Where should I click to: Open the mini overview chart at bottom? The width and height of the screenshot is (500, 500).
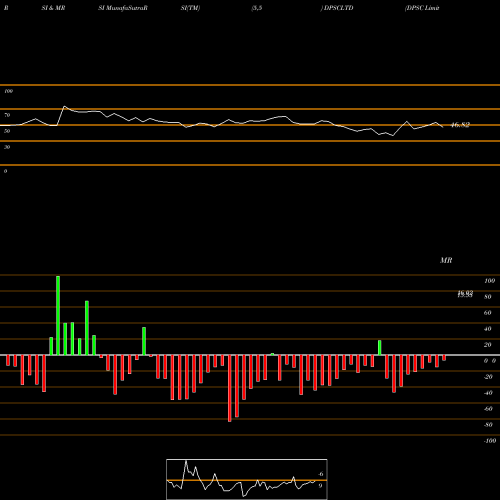coord(247,479)
